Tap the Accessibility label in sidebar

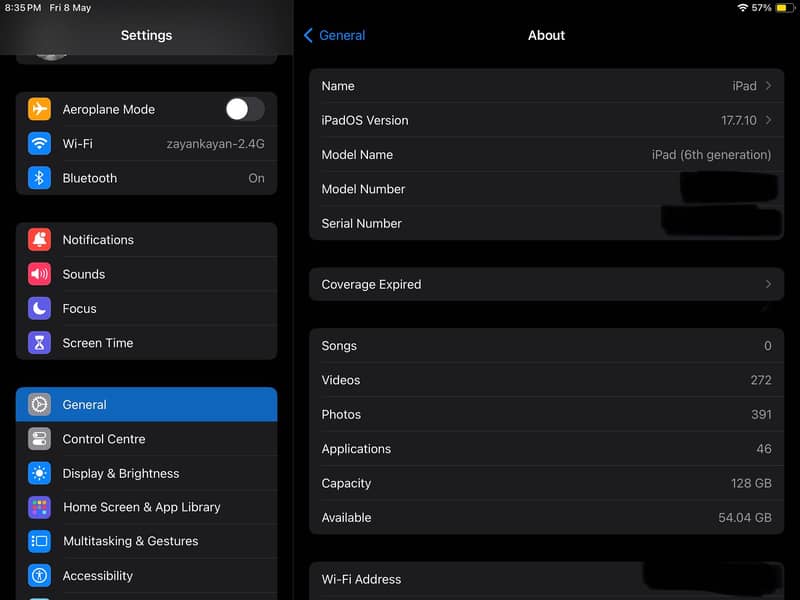[x=97, y=576]
